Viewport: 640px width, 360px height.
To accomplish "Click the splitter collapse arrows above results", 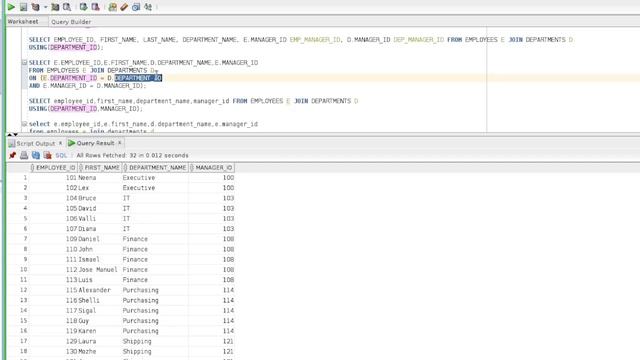I will [12, 135].
